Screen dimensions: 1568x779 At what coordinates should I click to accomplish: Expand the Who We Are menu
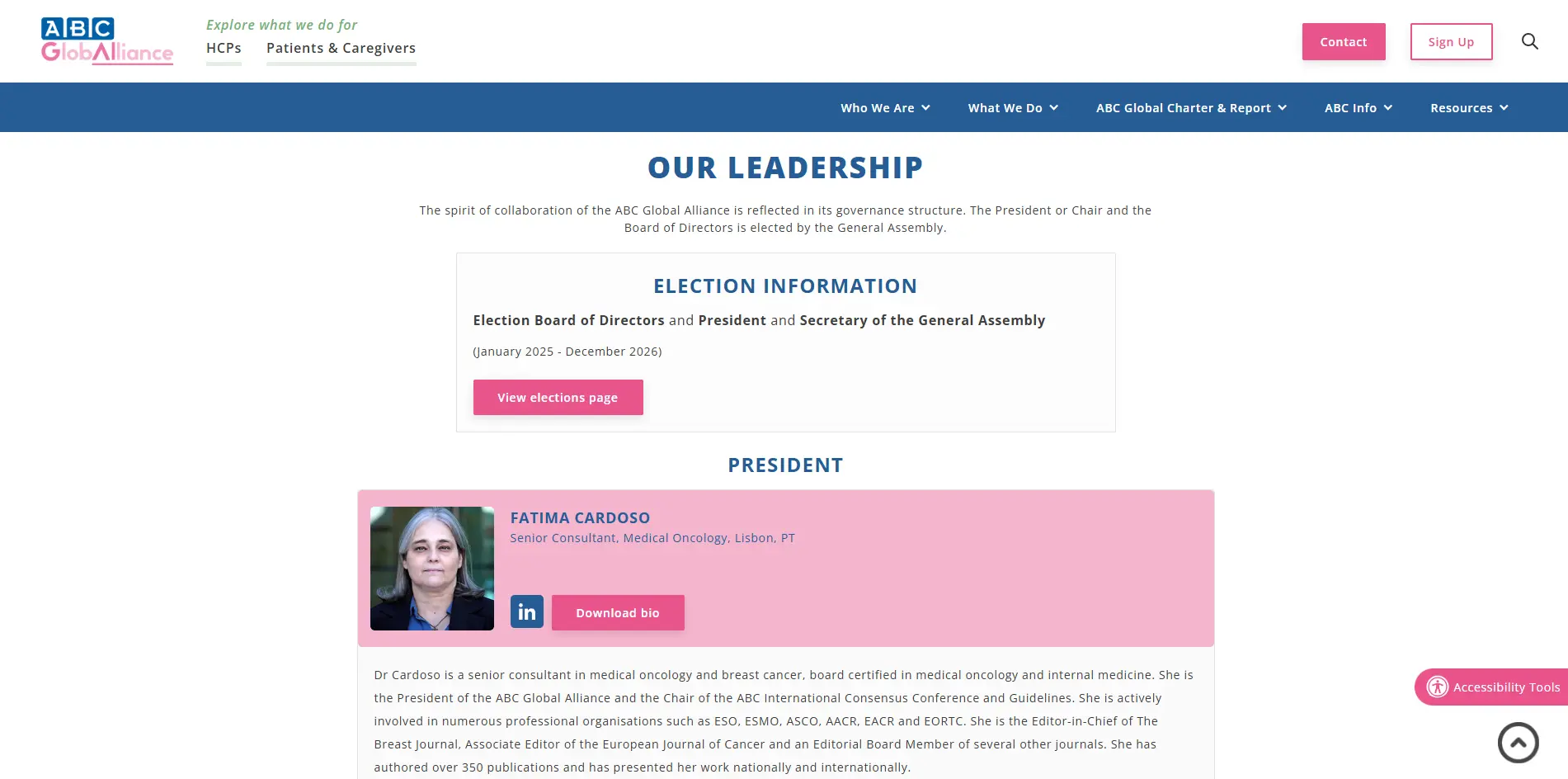point(885,108)
